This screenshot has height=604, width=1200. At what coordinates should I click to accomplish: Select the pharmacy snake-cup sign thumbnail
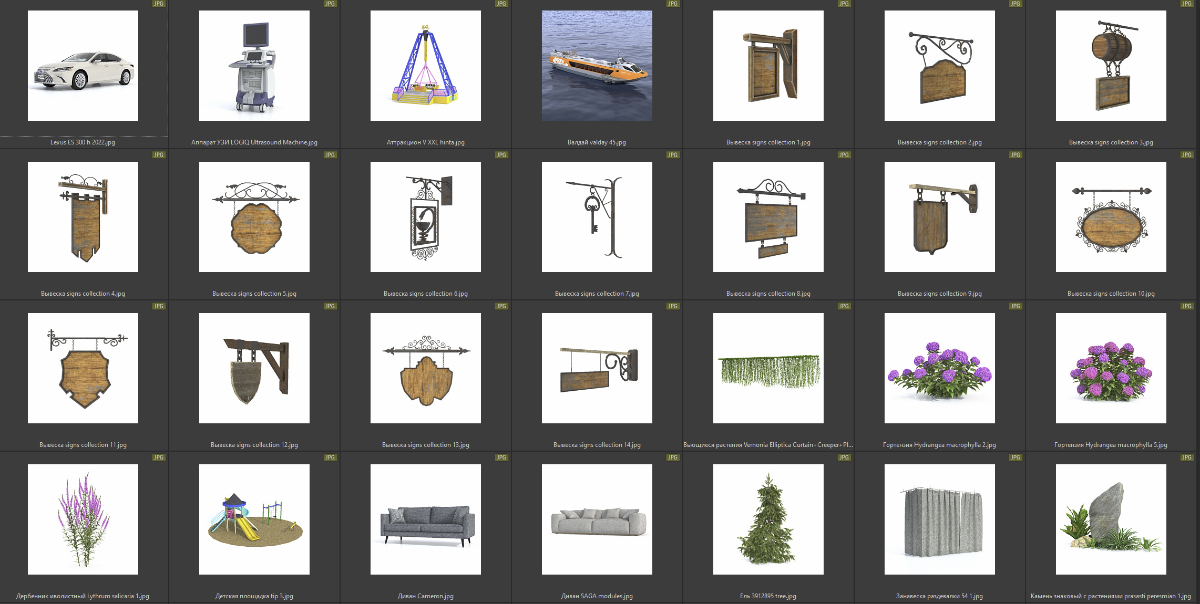click(426, 217)
